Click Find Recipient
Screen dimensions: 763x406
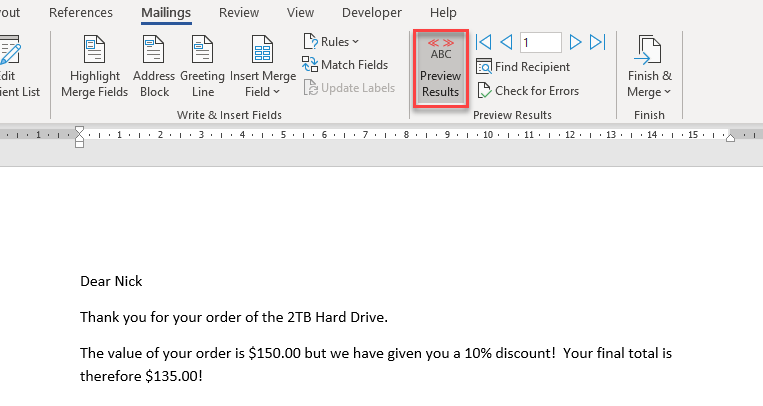[523, 67]
